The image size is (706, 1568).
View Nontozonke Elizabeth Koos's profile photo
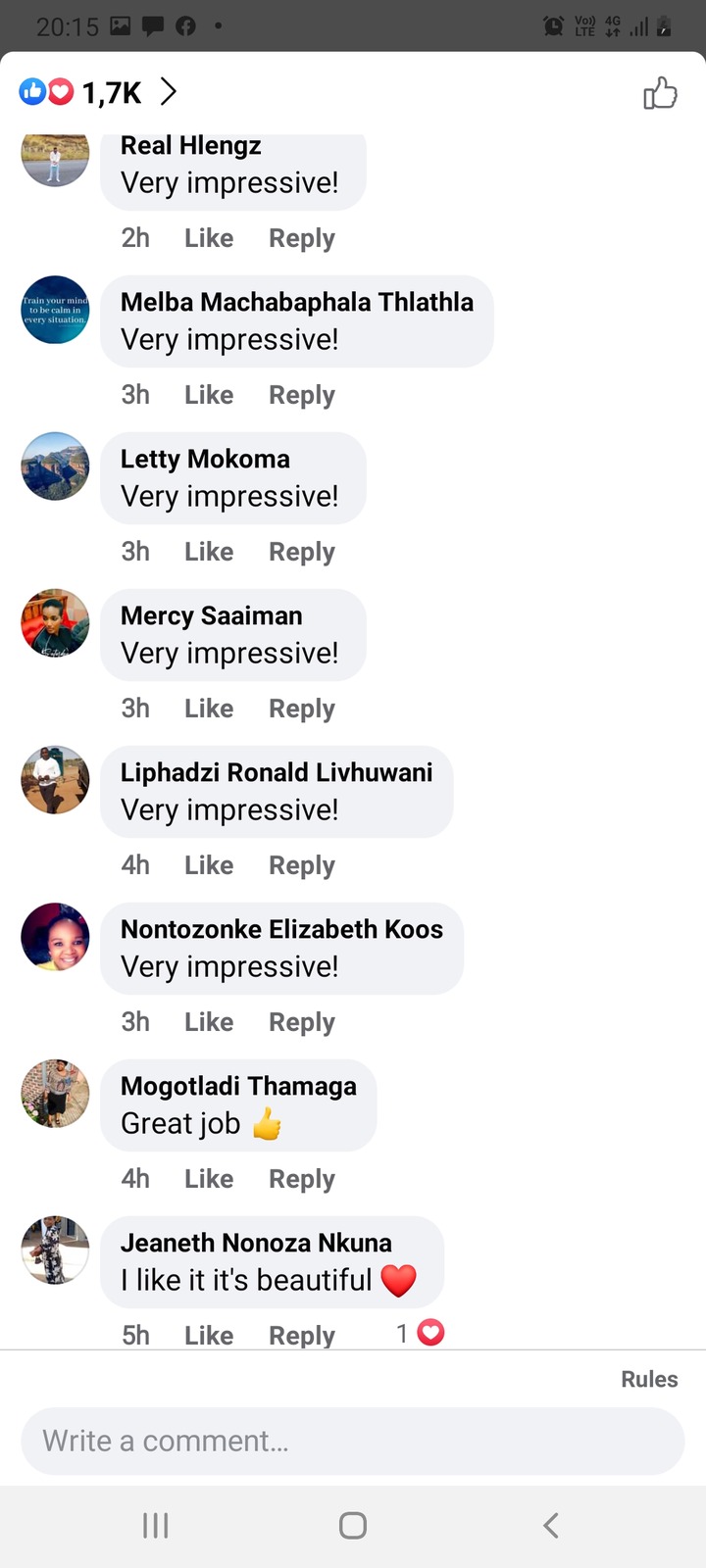click(x=55, y=937)
